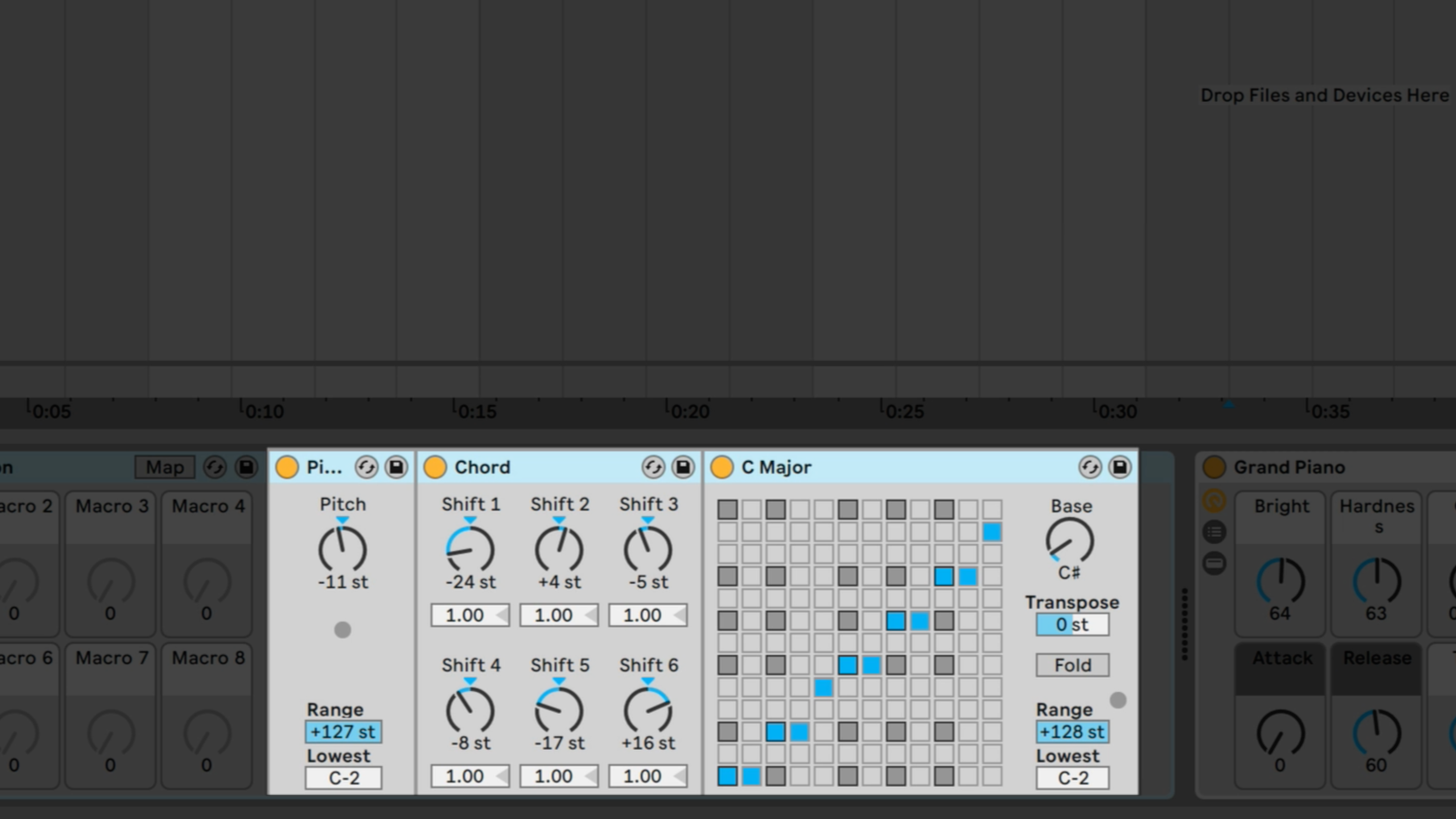Select the Transpose value field
Screen dimensions: 1456x819
pyautogui.click(x=1071, y=625)
